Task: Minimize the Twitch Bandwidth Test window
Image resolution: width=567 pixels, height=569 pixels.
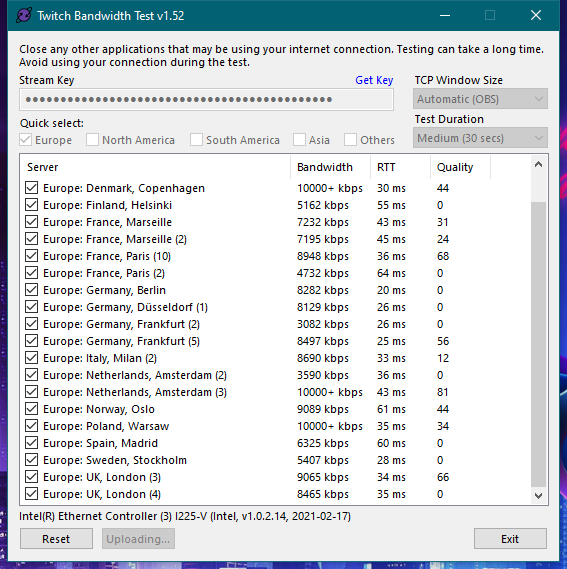Action: click(x=445, y=15)
